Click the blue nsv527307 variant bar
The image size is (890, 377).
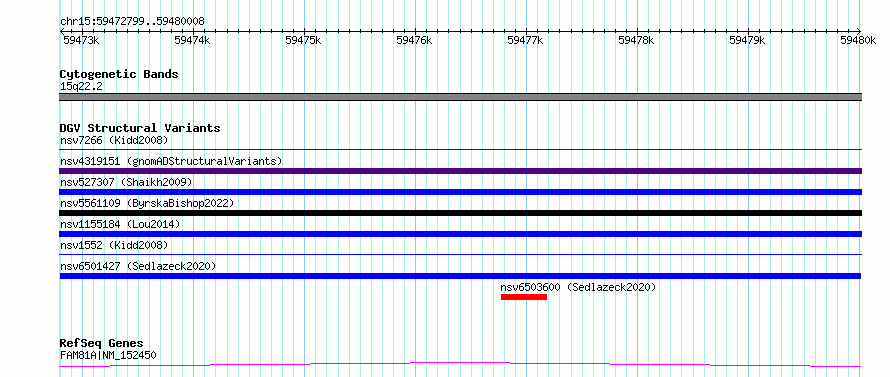pyautogui.click(x=460, y=192)
